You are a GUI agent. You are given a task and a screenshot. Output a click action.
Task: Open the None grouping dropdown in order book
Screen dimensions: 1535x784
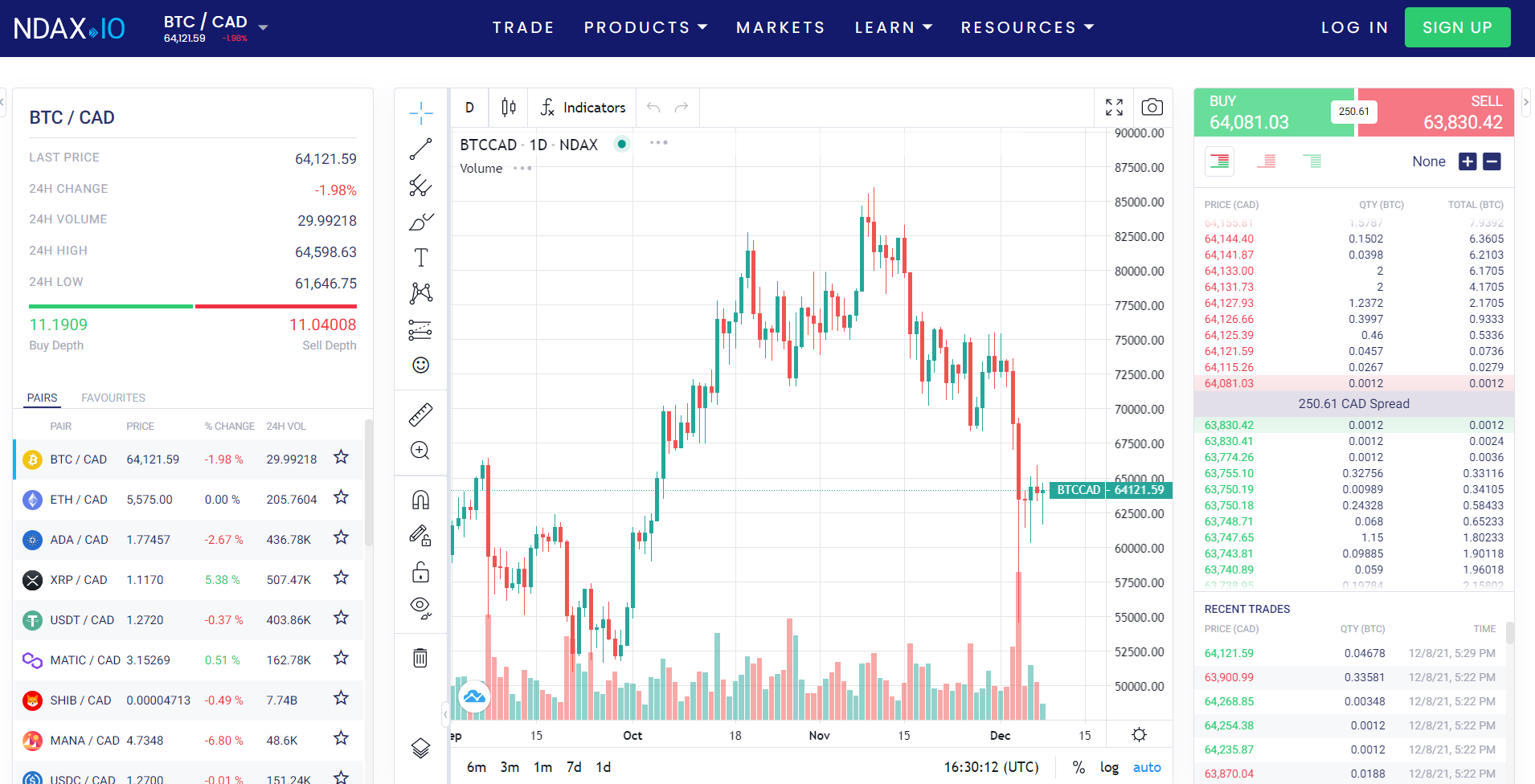[x=1429, y=161]
